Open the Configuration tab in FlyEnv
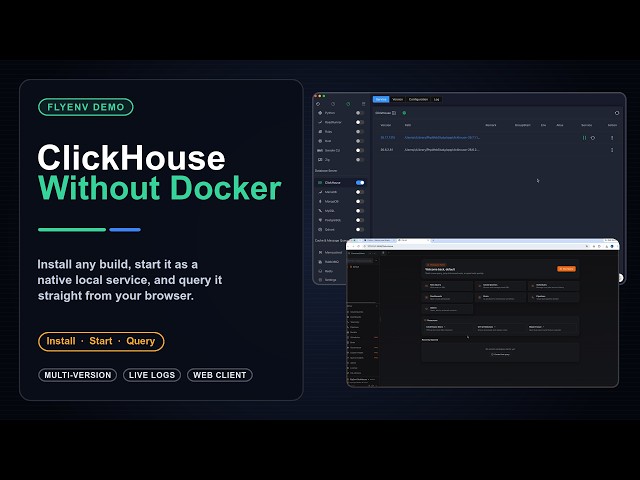This screenshot has height=480, width=640. [418, 99]
